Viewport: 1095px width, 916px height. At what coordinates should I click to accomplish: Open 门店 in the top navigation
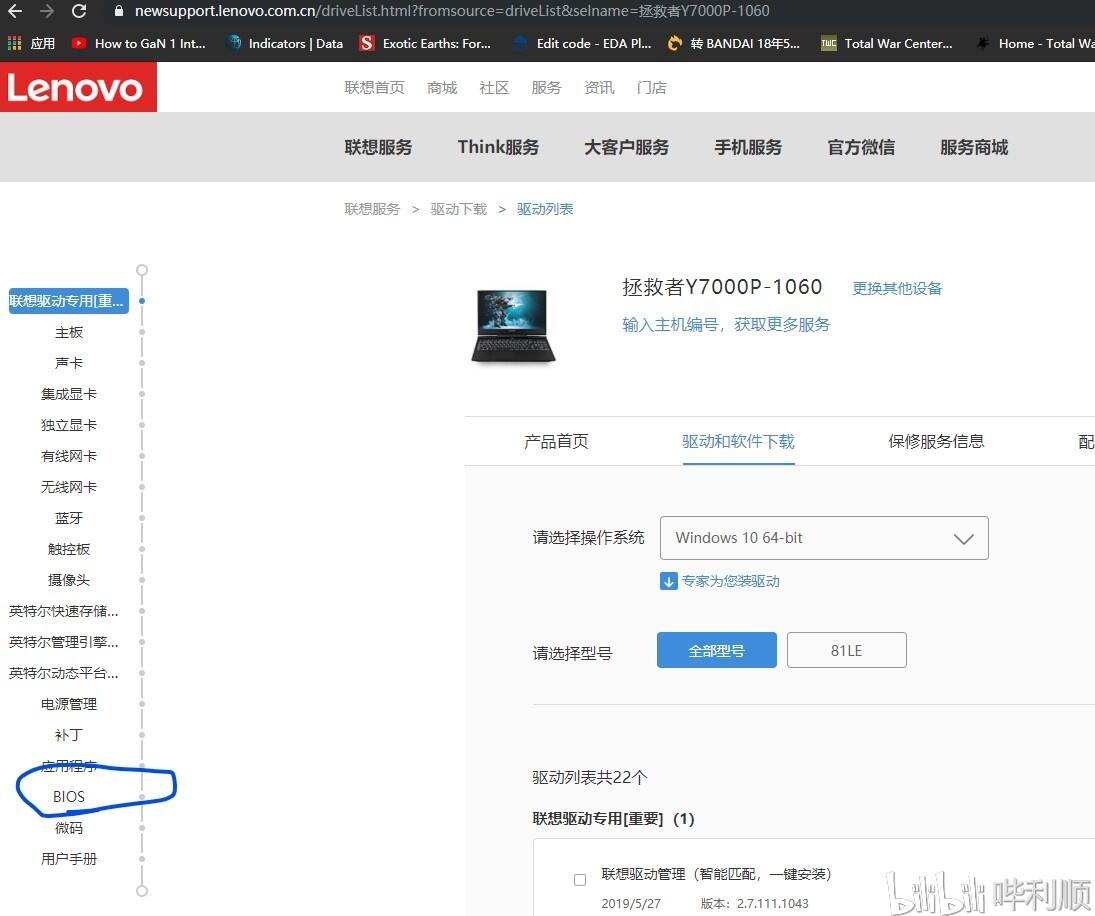(652, 87)
